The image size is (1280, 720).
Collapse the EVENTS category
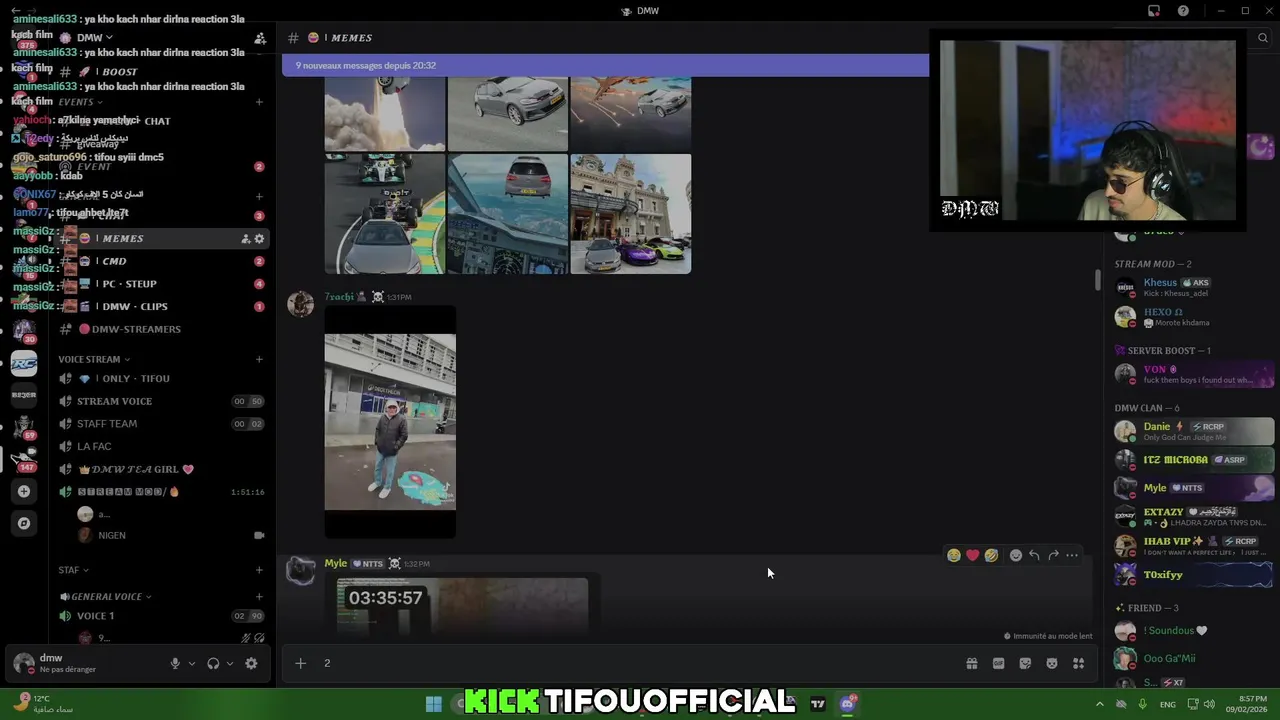pyautogui.click(x=80, y=102)
